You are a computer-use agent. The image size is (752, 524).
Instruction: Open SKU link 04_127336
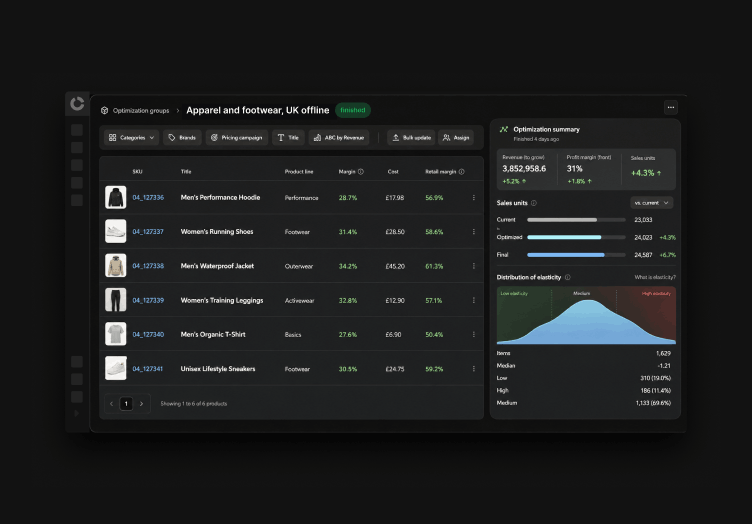[148, 198]
